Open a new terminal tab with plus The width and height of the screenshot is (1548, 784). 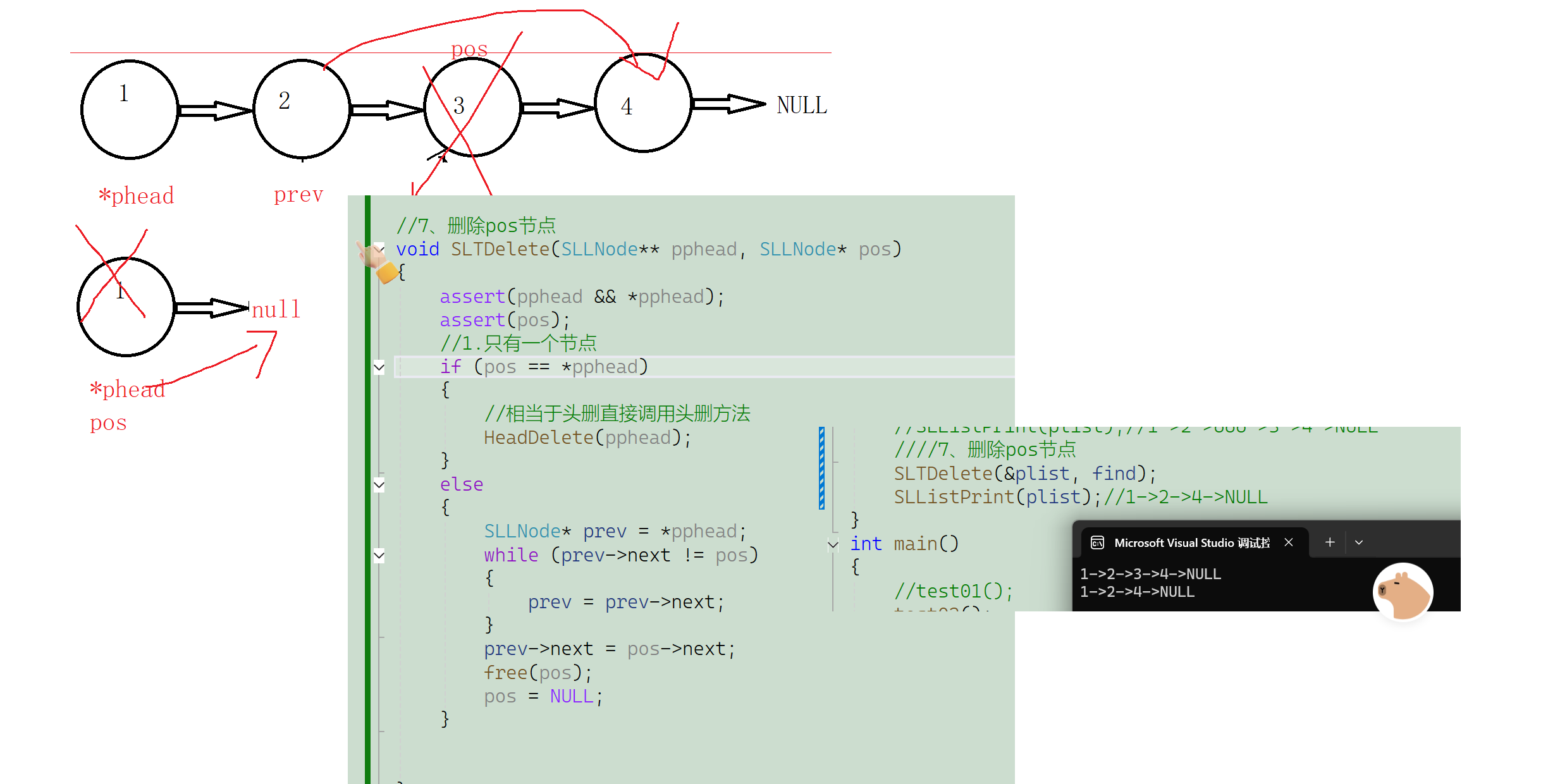coord(1330,542)
